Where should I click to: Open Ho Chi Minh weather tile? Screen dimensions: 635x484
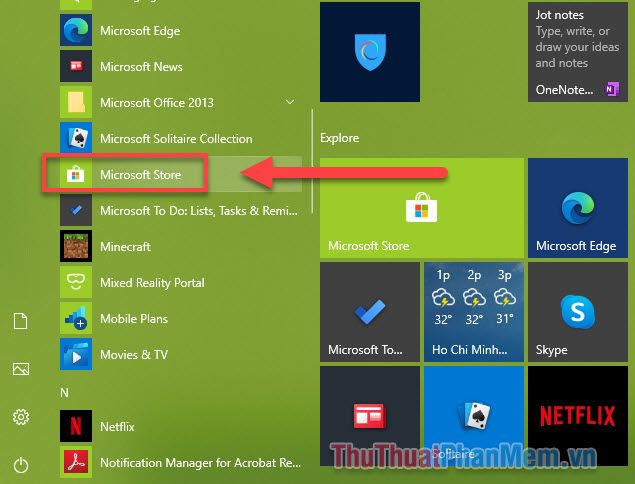pyautogui.click(x=474, y=312)
